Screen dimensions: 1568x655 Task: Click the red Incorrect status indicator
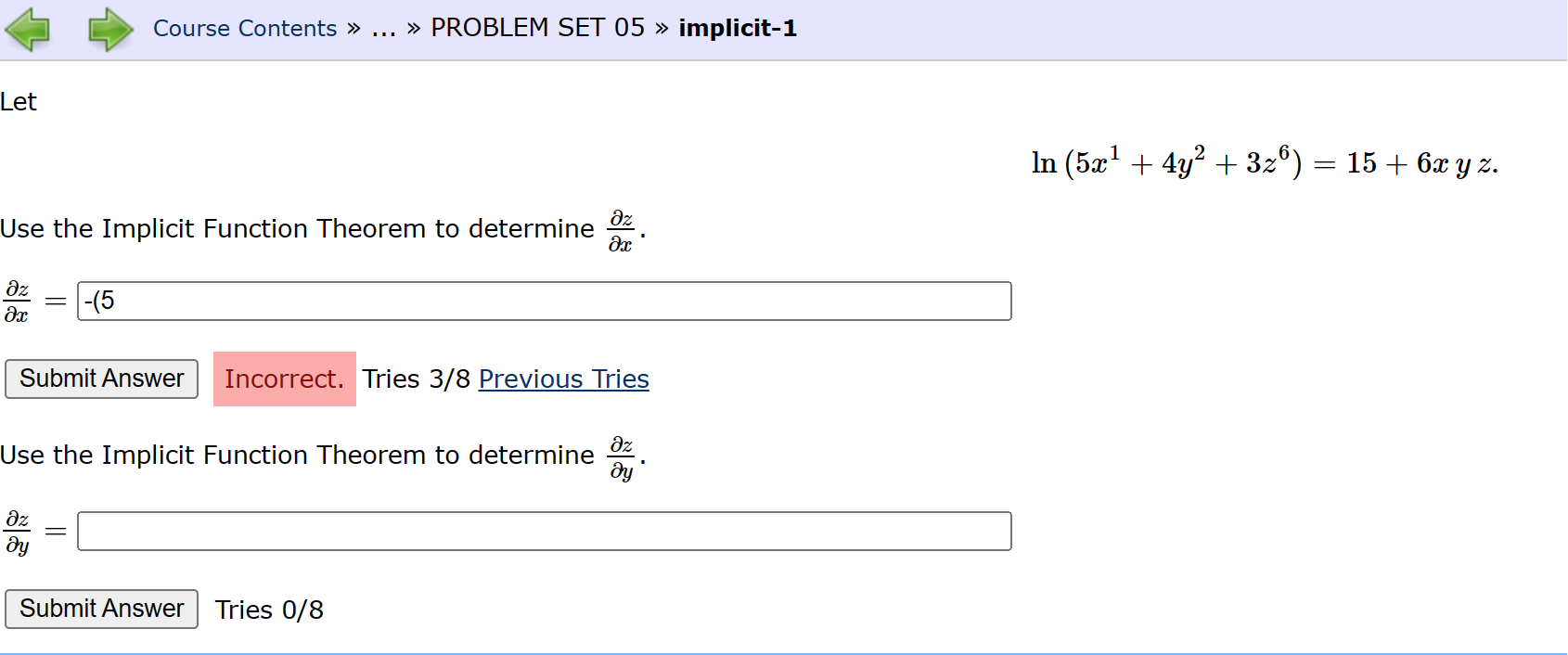[x=284, y=379]
